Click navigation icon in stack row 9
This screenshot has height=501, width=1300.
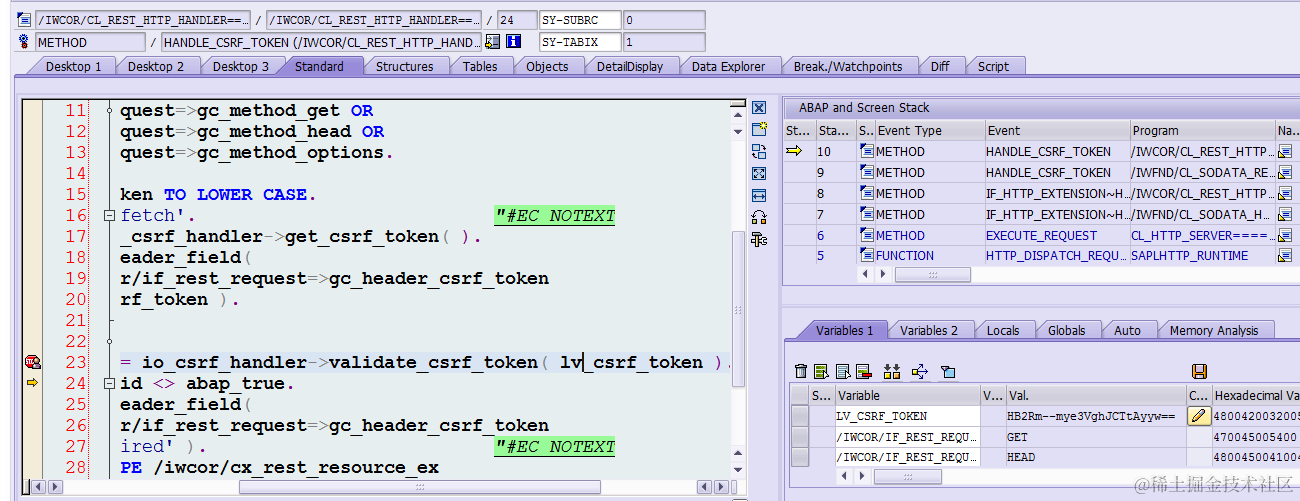pyautogui.click(x=1285, y=172)
